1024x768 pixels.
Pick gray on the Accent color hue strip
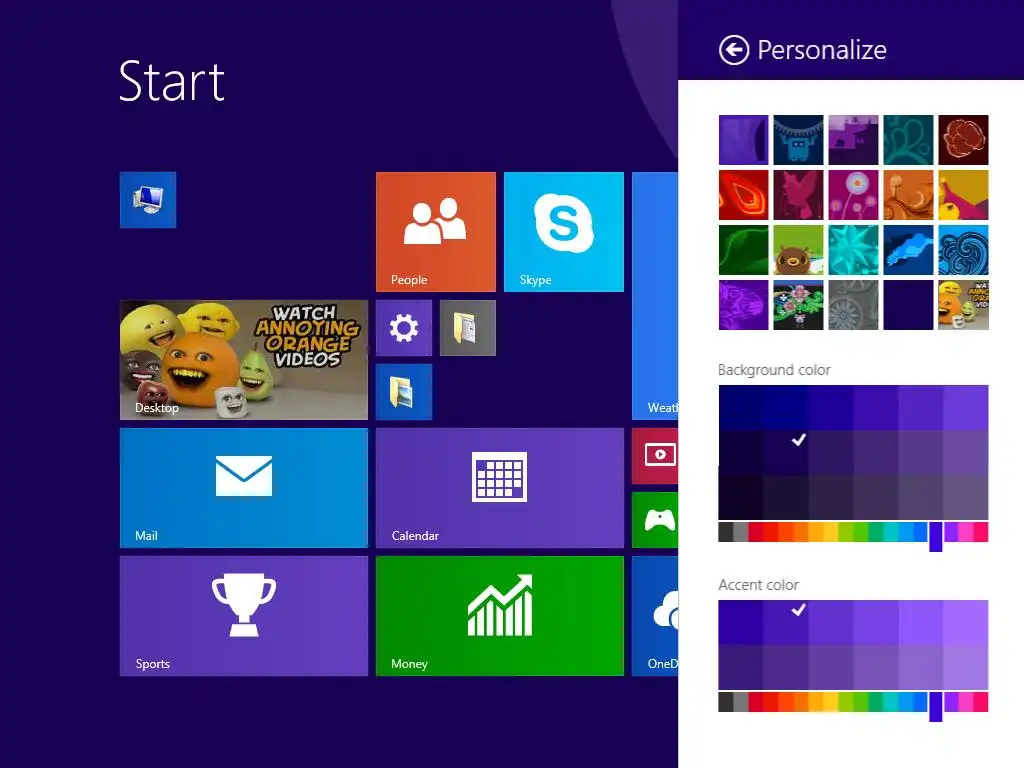pyautogui.click(x=741, y=702)
